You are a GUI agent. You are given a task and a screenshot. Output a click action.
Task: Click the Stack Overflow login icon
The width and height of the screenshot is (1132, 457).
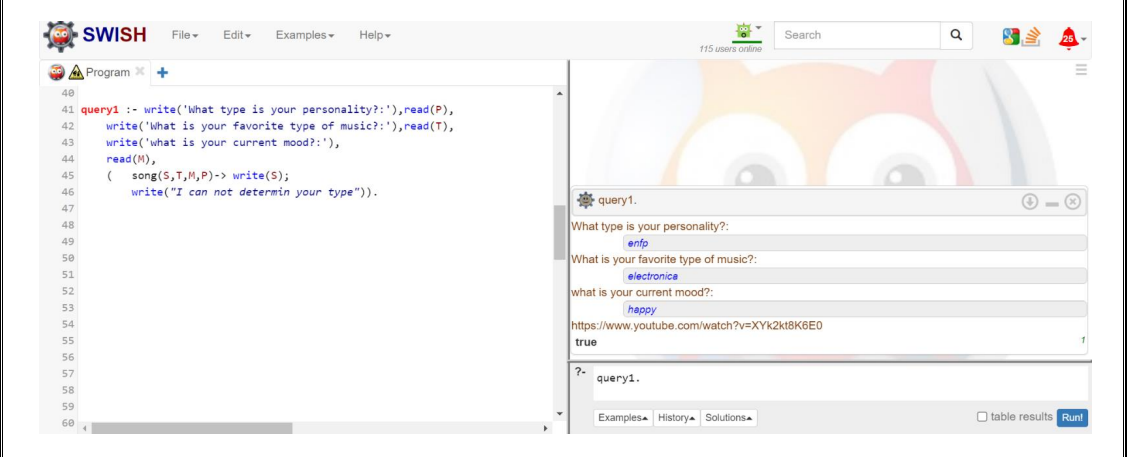1032,36
